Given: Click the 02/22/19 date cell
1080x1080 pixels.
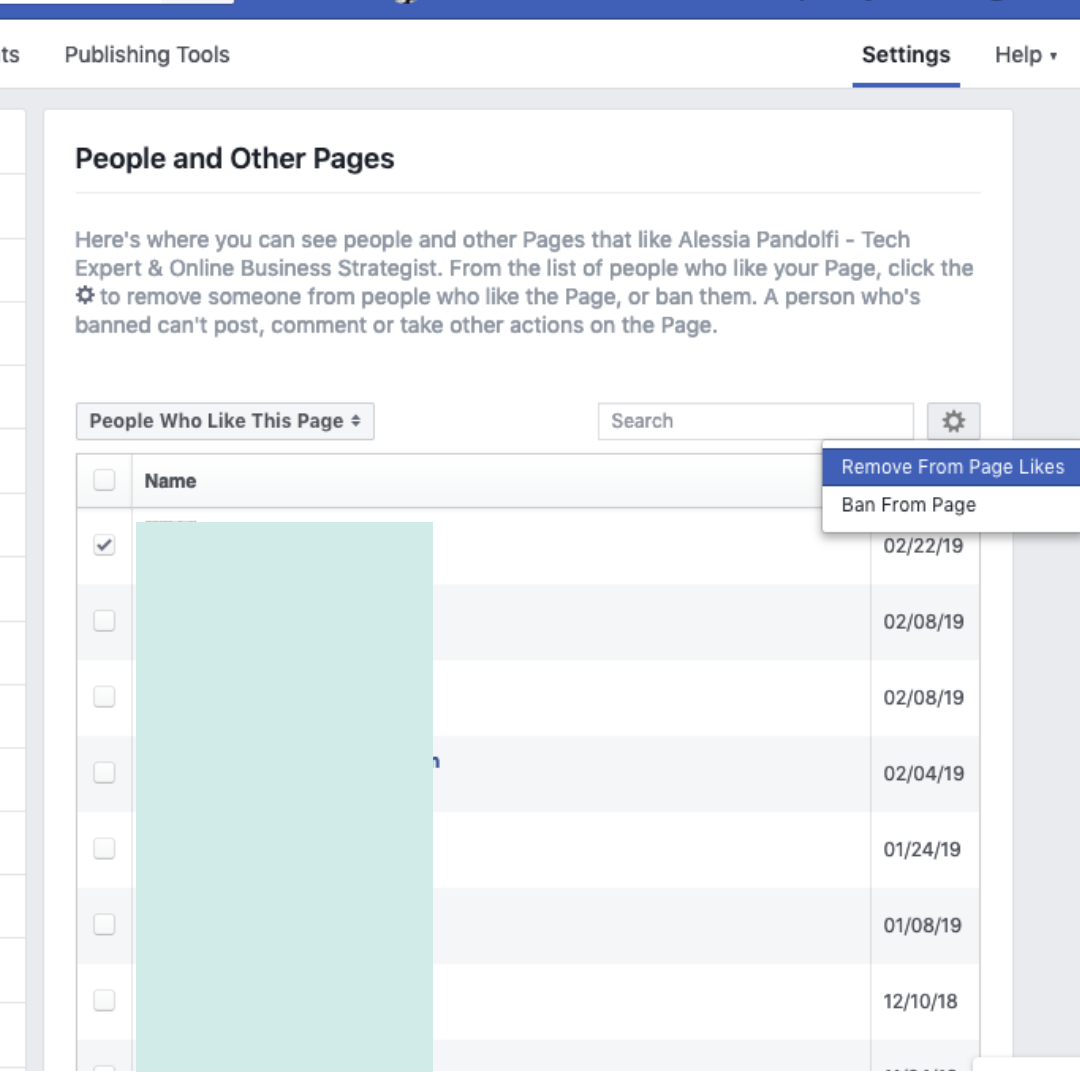Looking at the screenshot, I should (923, 548).
